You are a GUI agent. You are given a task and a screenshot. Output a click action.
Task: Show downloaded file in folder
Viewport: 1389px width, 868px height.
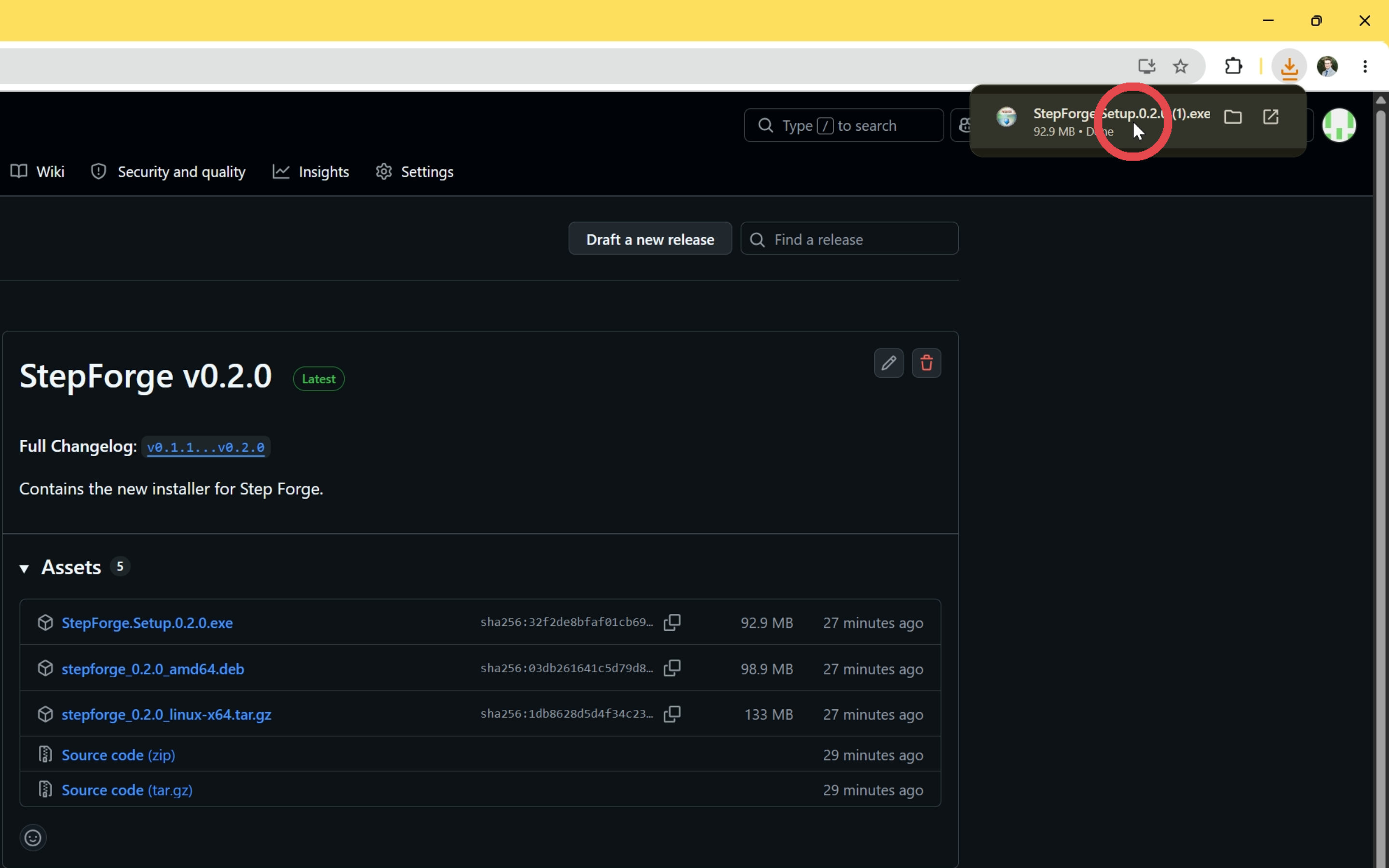point(1232,117)
